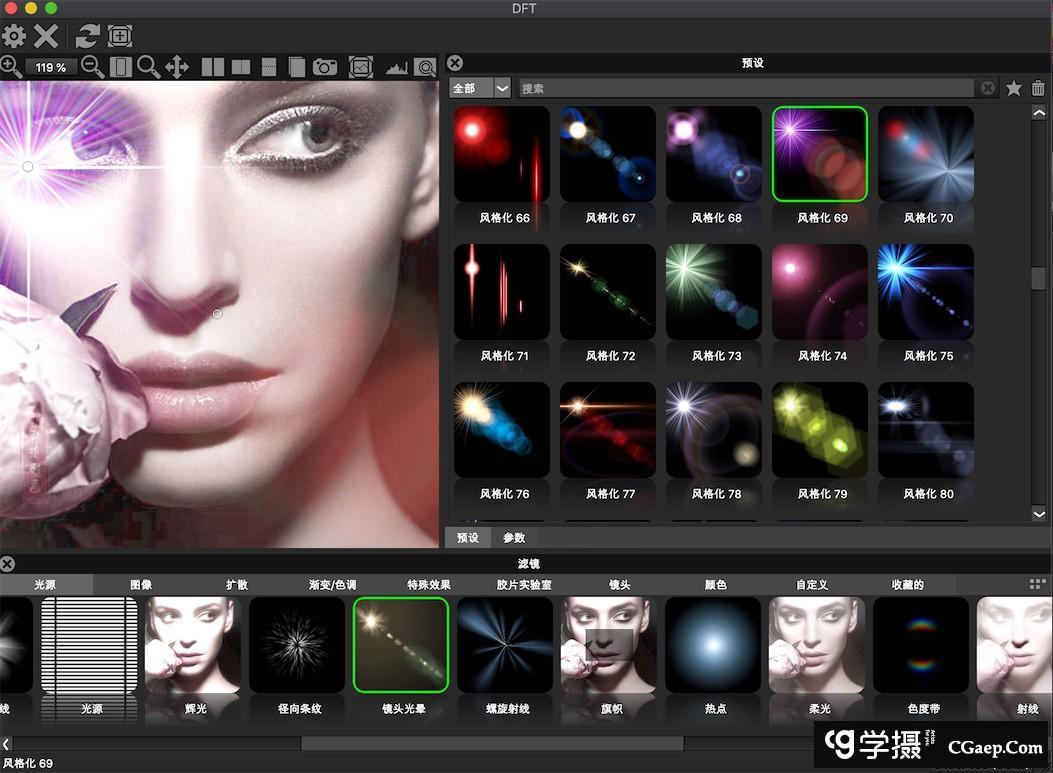Open settings with the gear icon
The image size is (1053, 773).
click(x=14, y=37)
